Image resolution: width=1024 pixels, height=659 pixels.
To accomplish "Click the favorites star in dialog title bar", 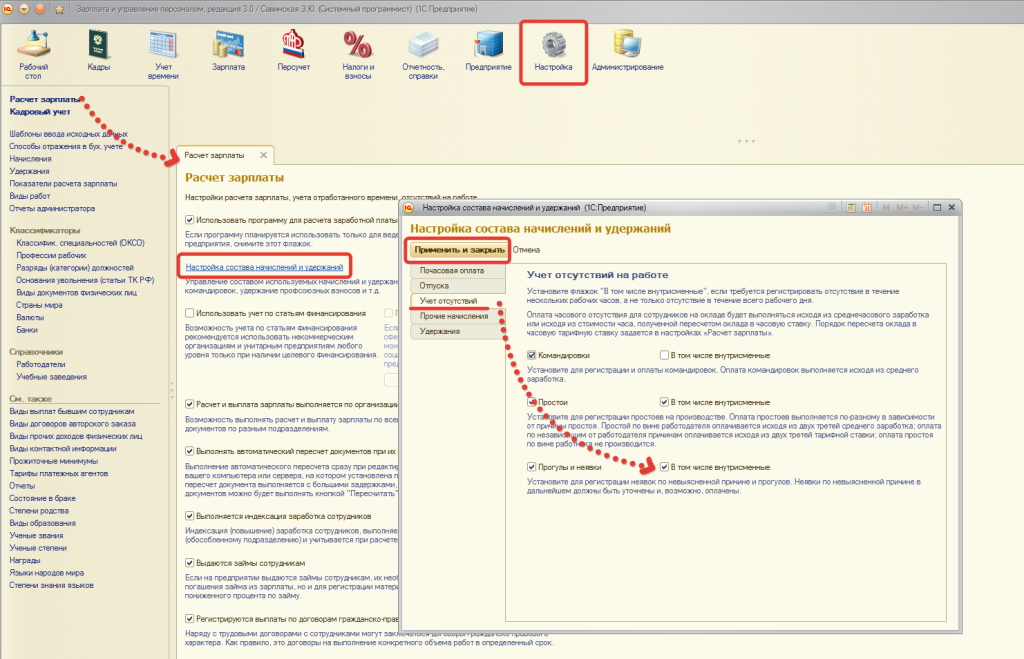I will (x=832, y=208).
